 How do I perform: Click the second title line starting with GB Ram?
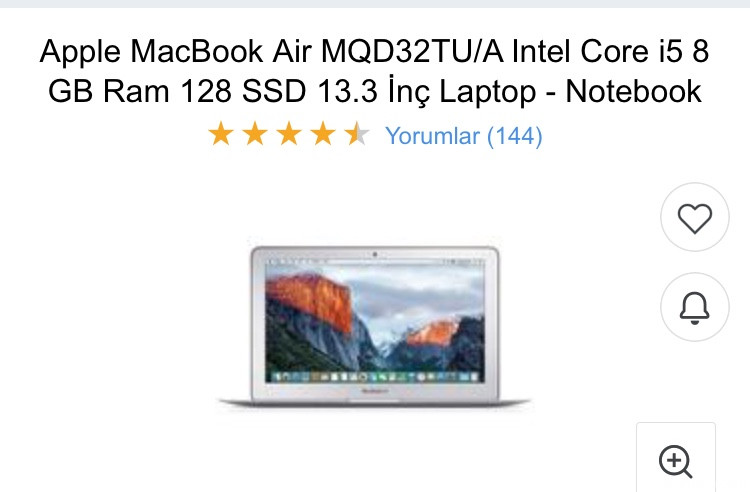tap(375, 91)
